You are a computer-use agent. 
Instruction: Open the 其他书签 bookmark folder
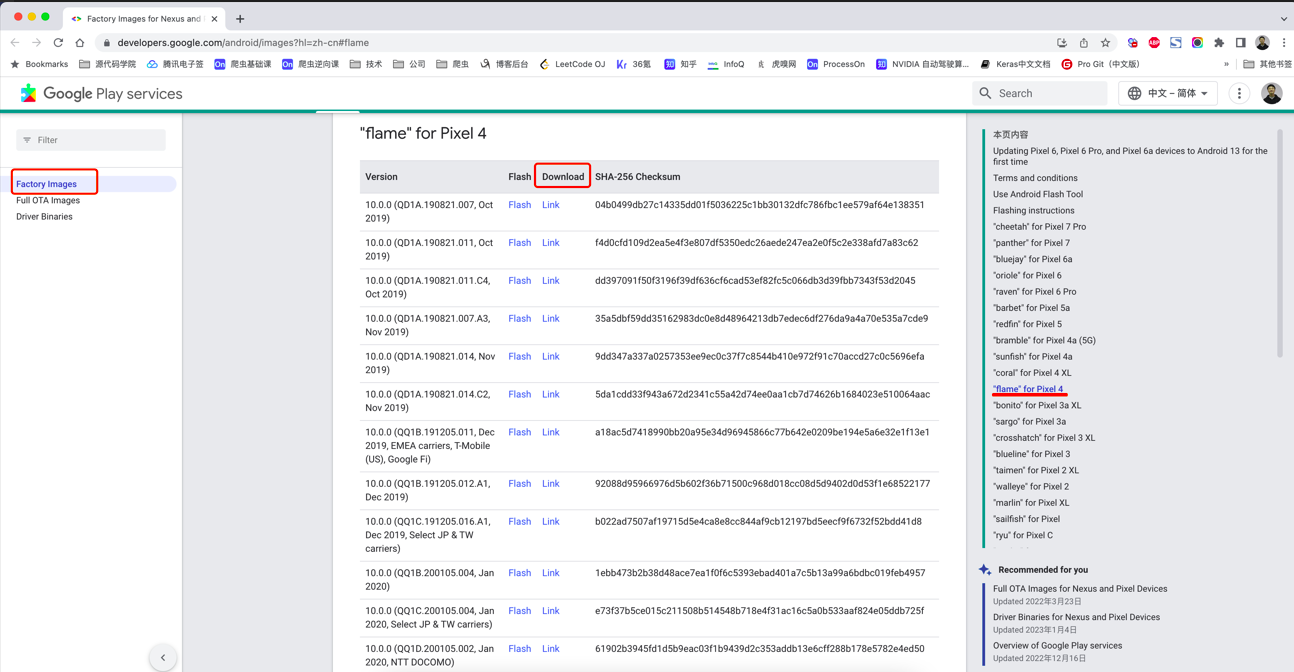(x=1267, y=64)
